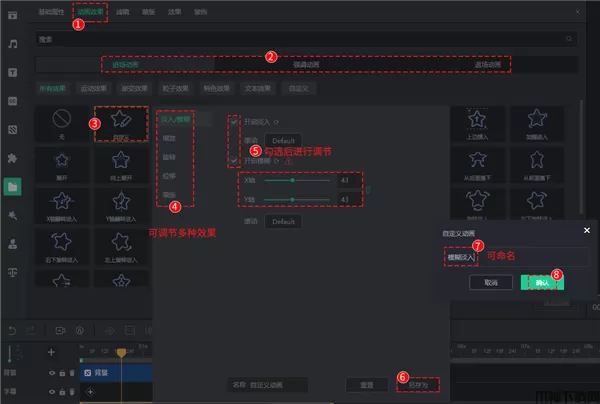Select the 背景 clip on the timeline
Viewport: 600px width, 404px height.
[x=116, y=373]
